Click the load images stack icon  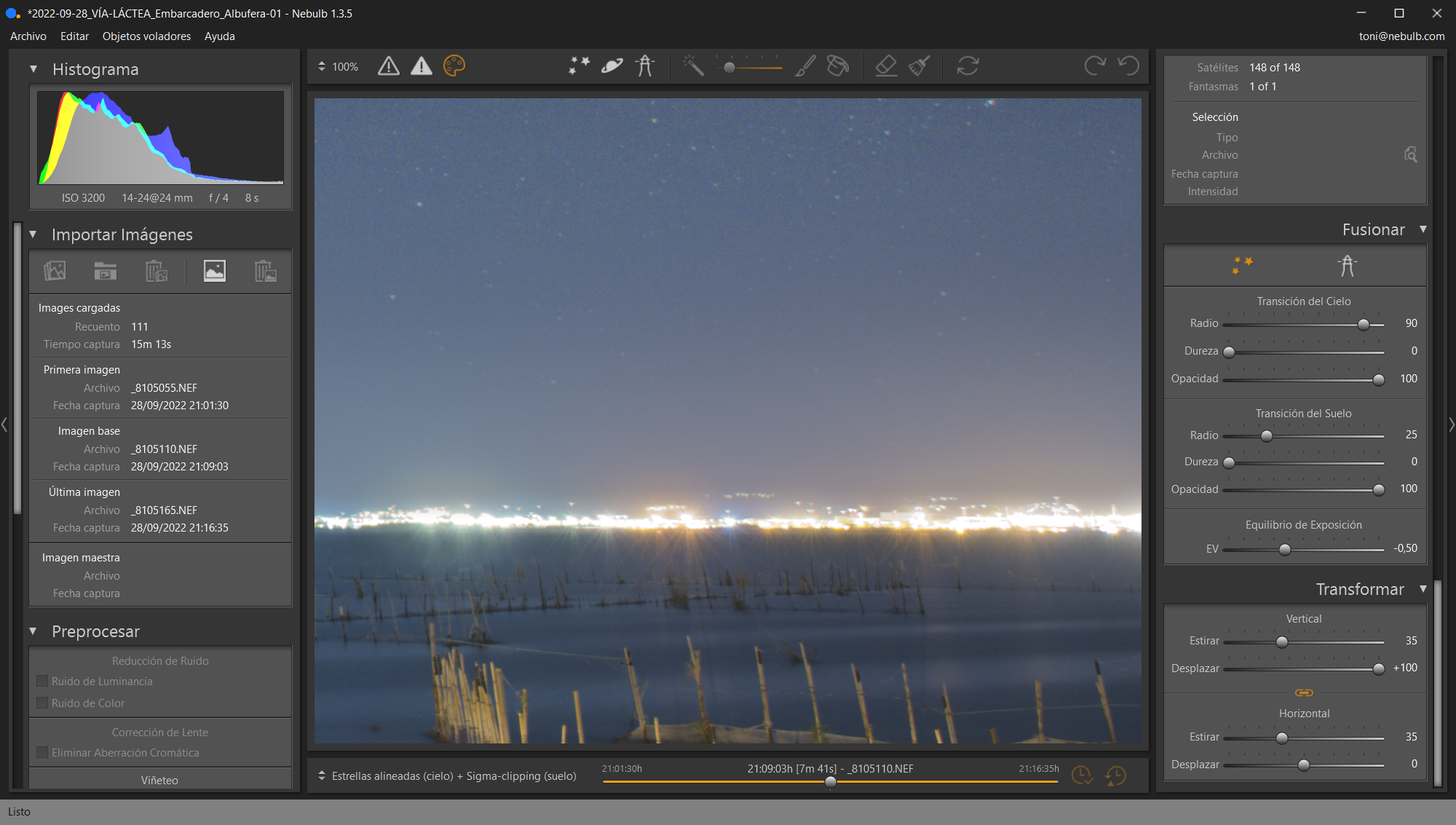pos(55,271)
